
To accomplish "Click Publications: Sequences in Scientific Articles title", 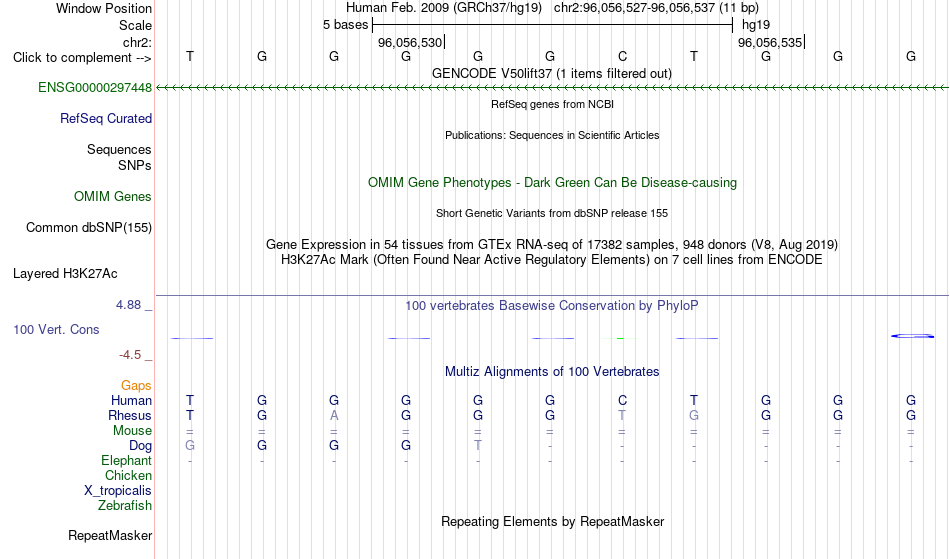I will (x=552, y=135).
